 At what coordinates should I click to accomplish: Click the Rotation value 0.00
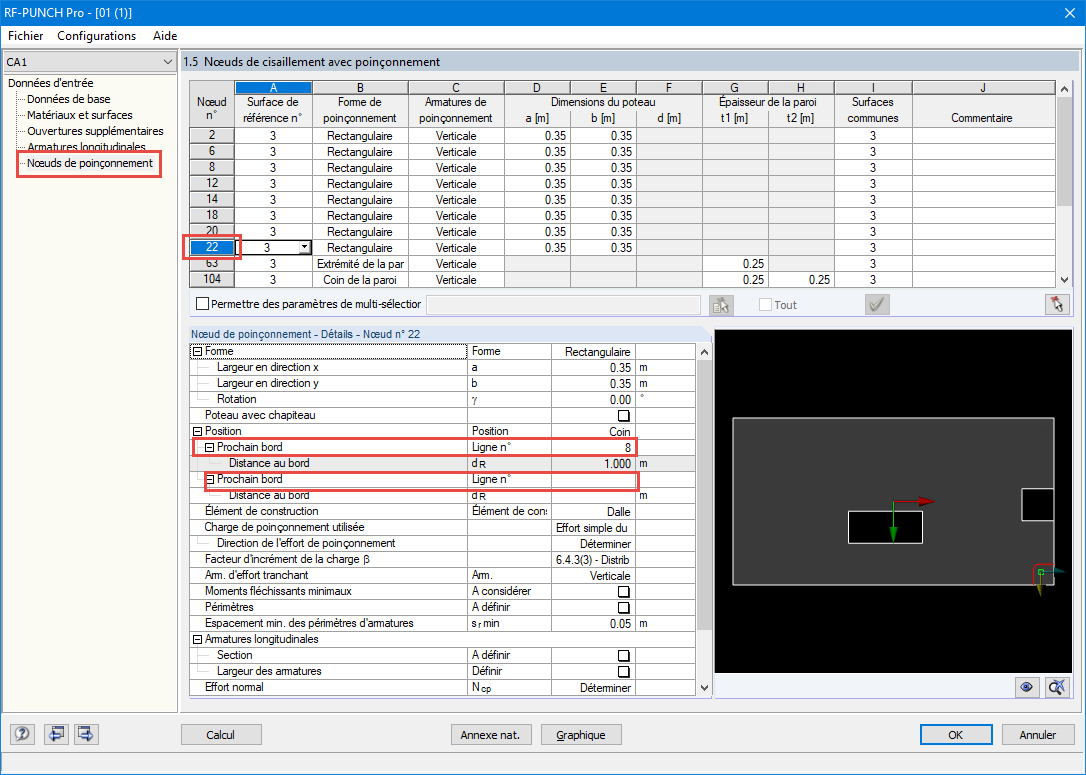[x=594, y=400]
